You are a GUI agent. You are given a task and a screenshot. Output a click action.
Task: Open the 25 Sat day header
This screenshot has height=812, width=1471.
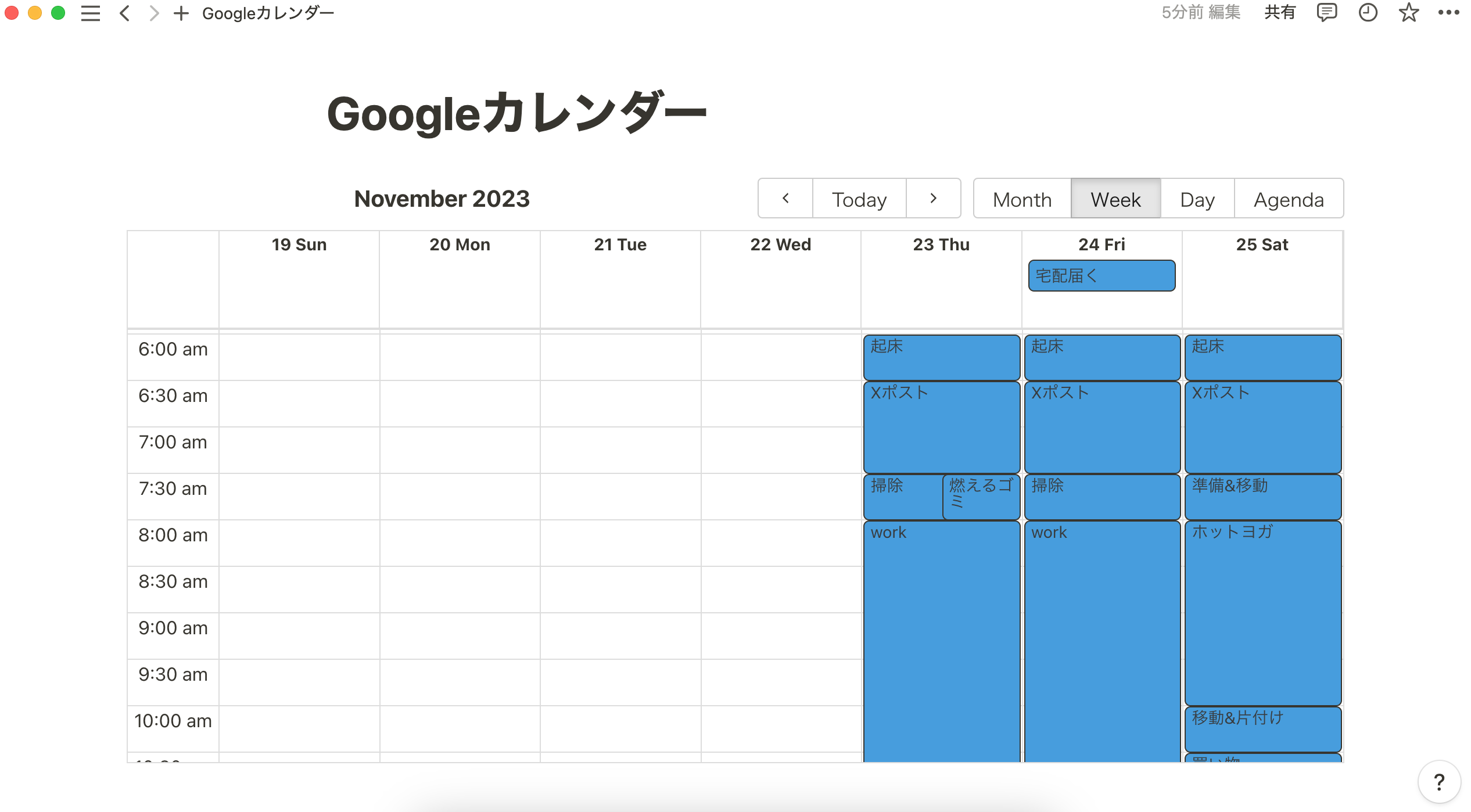1262,245
